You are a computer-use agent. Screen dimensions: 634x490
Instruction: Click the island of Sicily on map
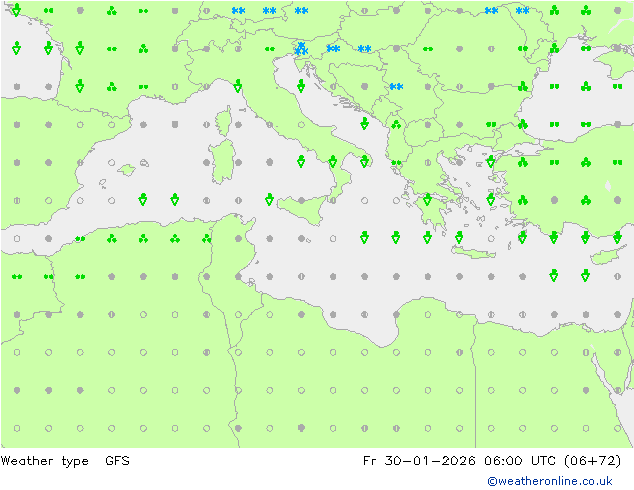[303, 208]
